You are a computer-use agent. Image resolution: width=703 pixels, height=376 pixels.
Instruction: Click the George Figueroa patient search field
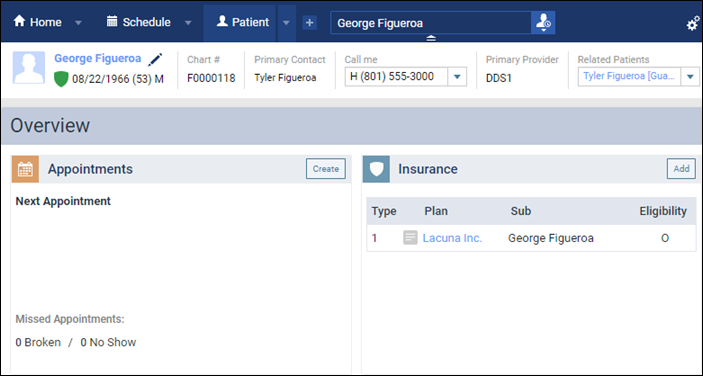[x=431, y=23]
